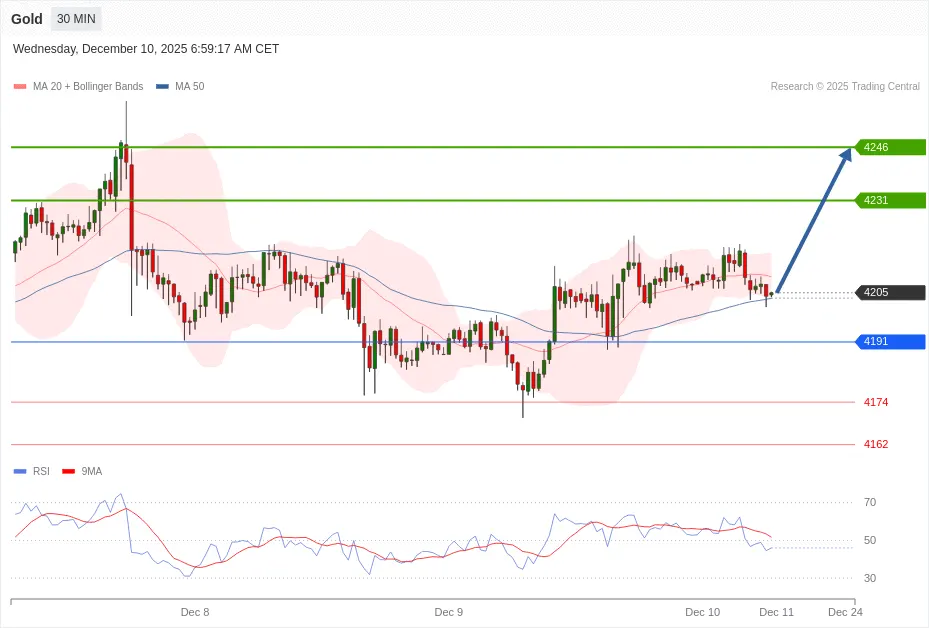929x629 pixels.
Task: Select the 4246 green resistance price tag
Action: tap(889, 148)
